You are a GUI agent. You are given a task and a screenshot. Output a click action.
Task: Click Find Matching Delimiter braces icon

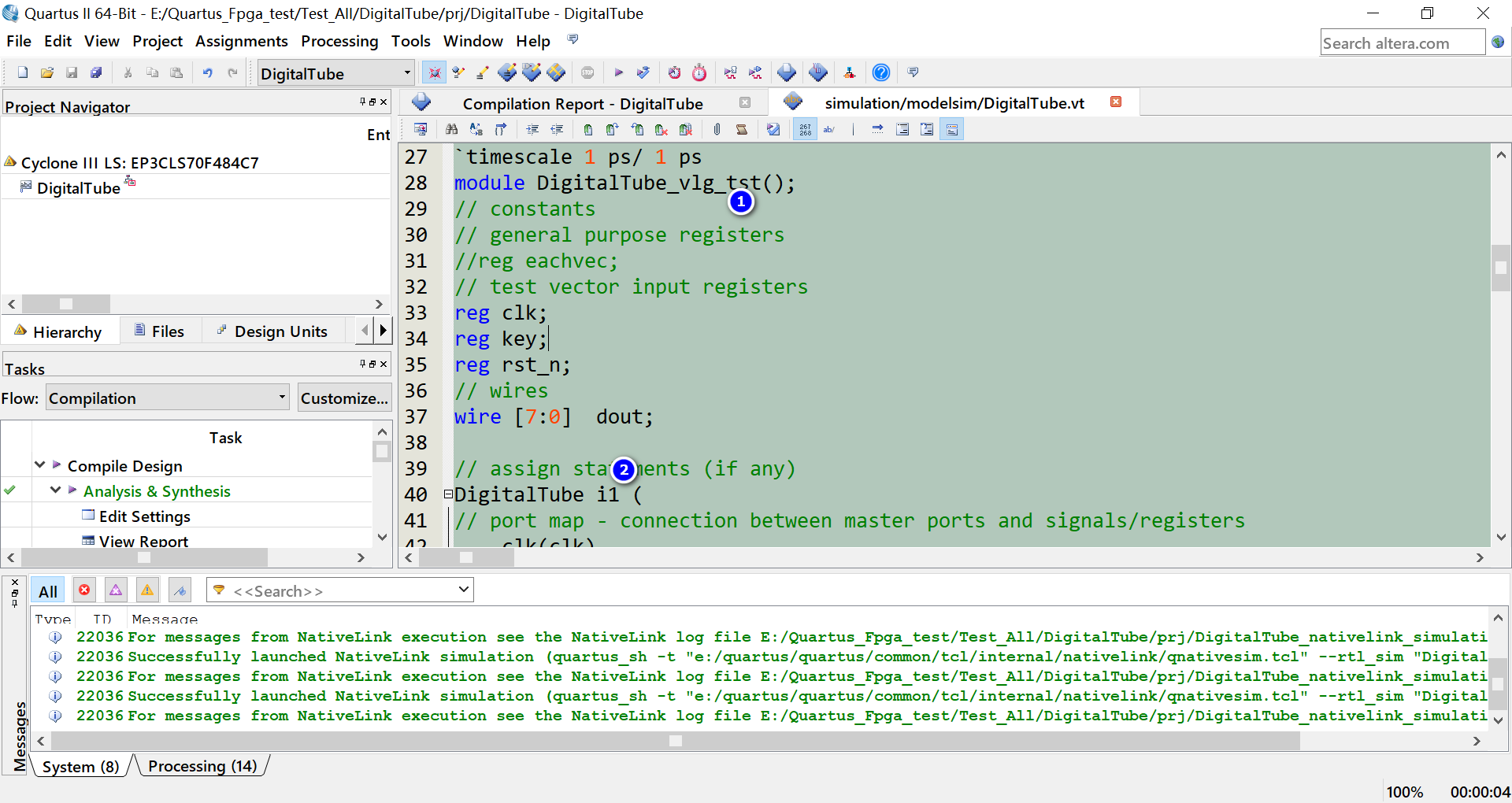(500, 130)
